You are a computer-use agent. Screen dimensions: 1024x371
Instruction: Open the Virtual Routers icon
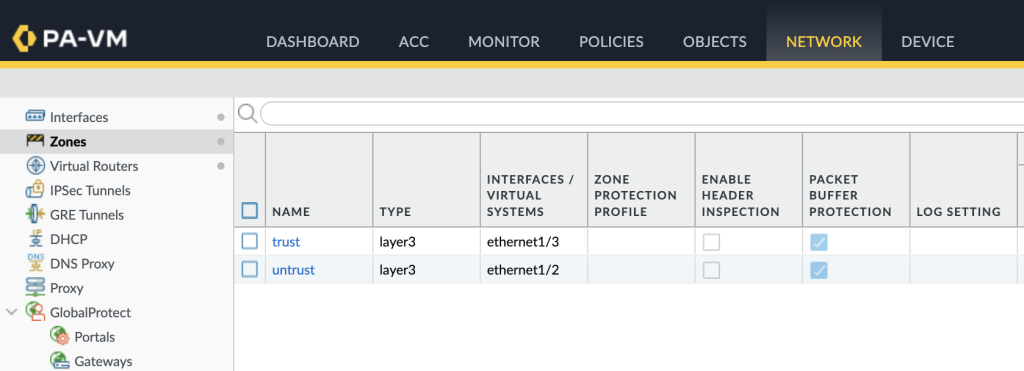coord(35,165)
